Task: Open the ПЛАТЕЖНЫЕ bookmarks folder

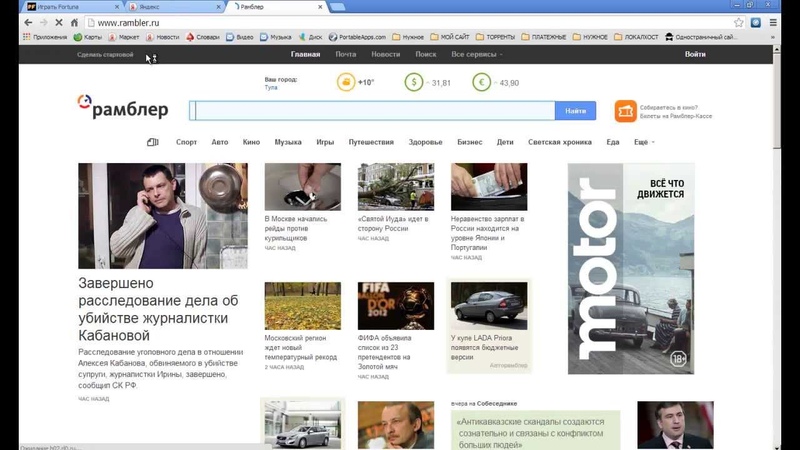Action: [x=544, y=37]
